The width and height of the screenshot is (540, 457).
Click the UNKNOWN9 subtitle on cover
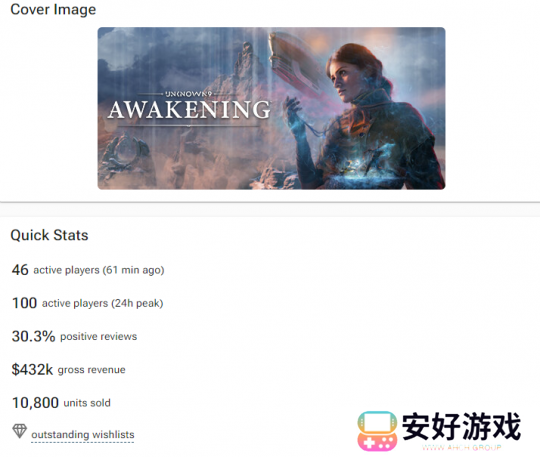[188, 94]
